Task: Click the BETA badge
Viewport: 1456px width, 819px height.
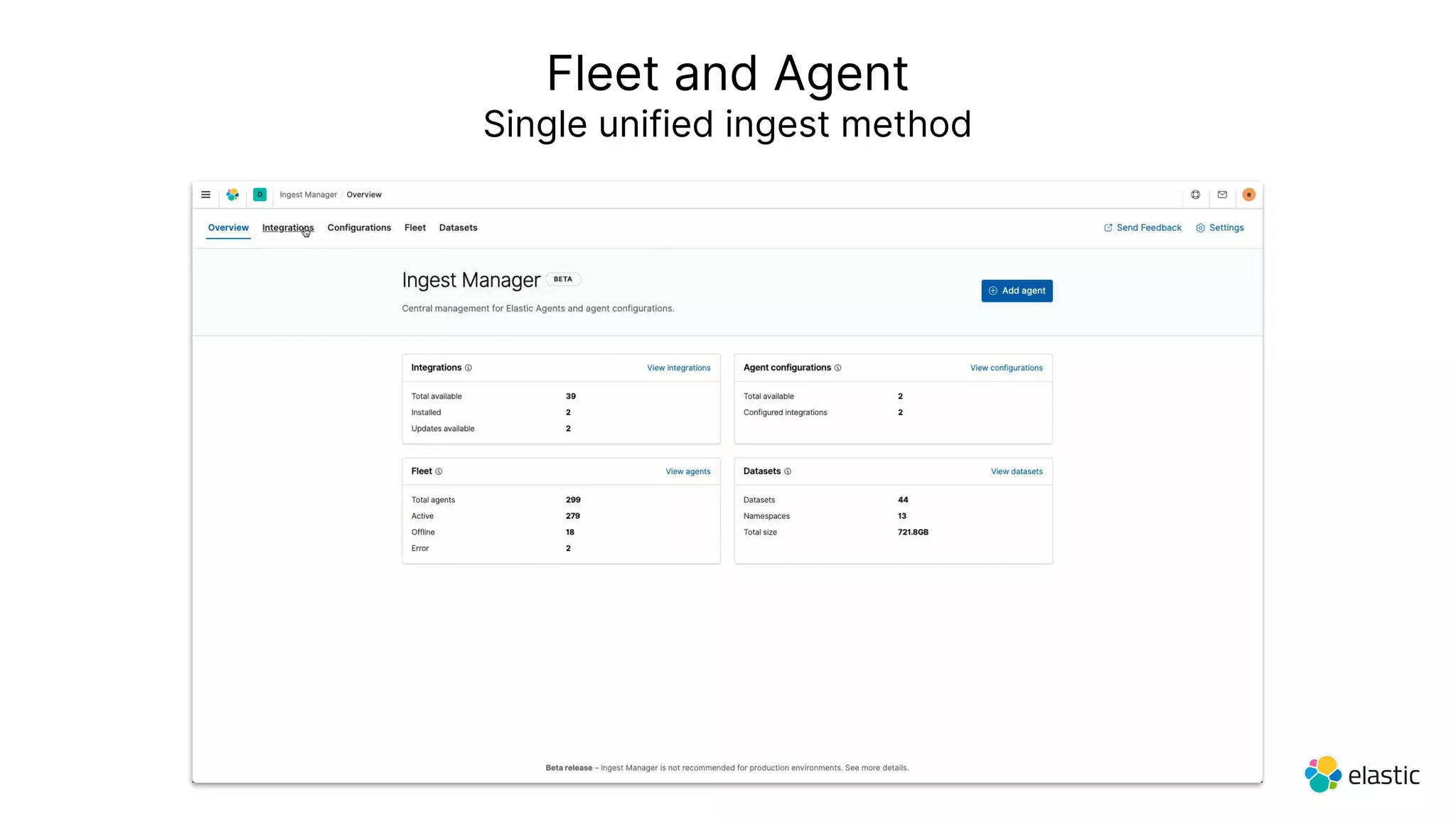Action: click(x=563, y=279)
